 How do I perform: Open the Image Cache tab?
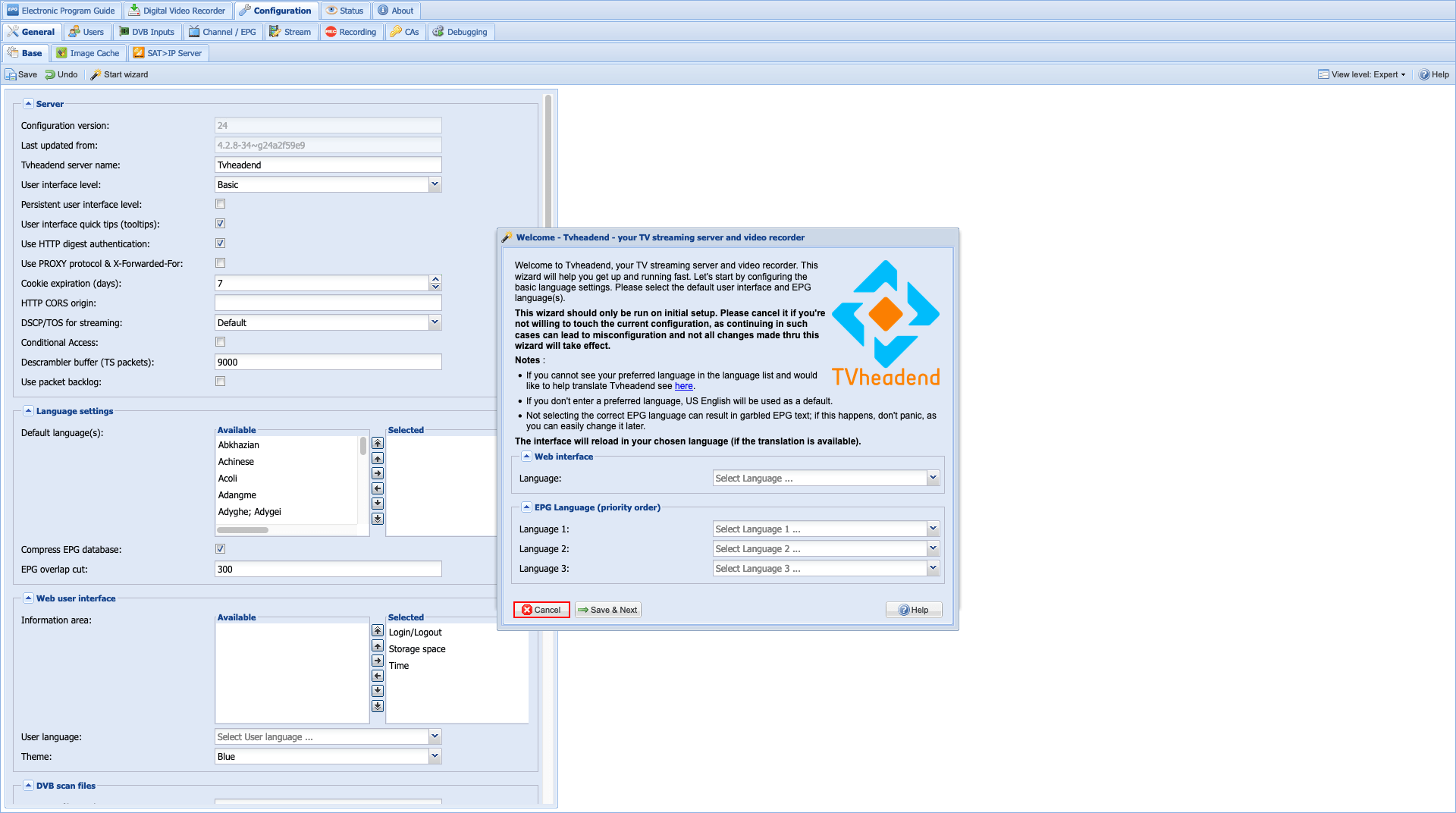(88, 53)
